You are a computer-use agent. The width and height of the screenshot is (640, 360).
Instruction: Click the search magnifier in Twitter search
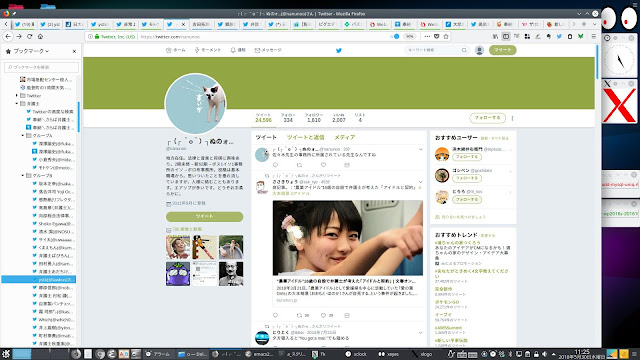point(464,50)
